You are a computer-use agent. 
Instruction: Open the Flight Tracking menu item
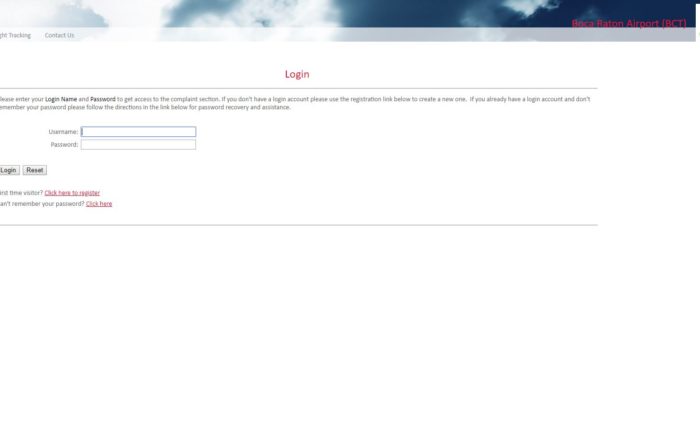[14, 35]
